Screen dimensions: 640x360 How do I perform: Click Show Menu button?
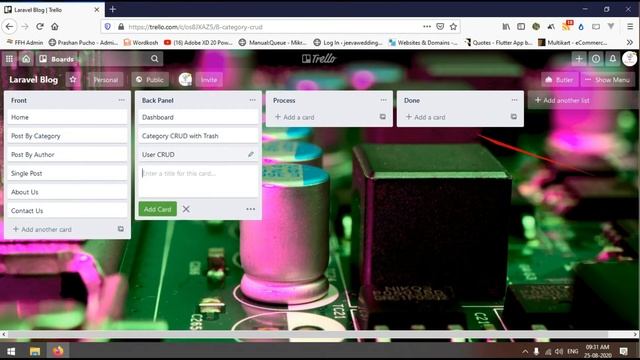608,80
